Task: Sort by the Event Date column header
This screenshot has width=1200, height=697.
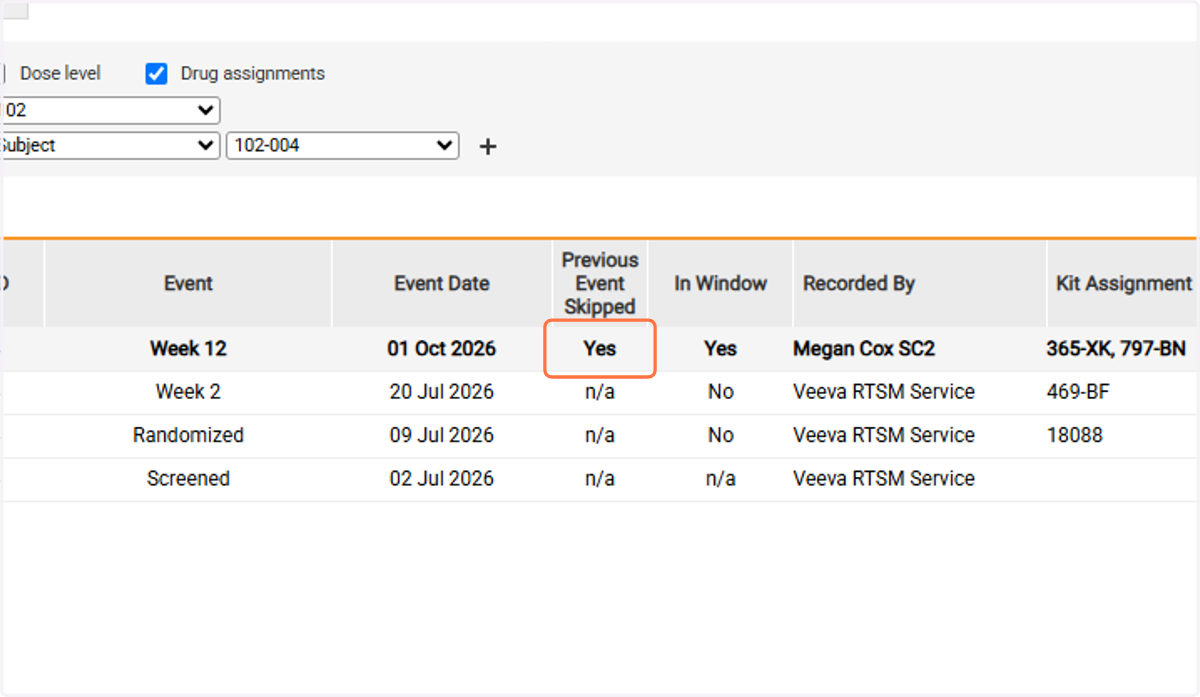Action: pos(441,284)
